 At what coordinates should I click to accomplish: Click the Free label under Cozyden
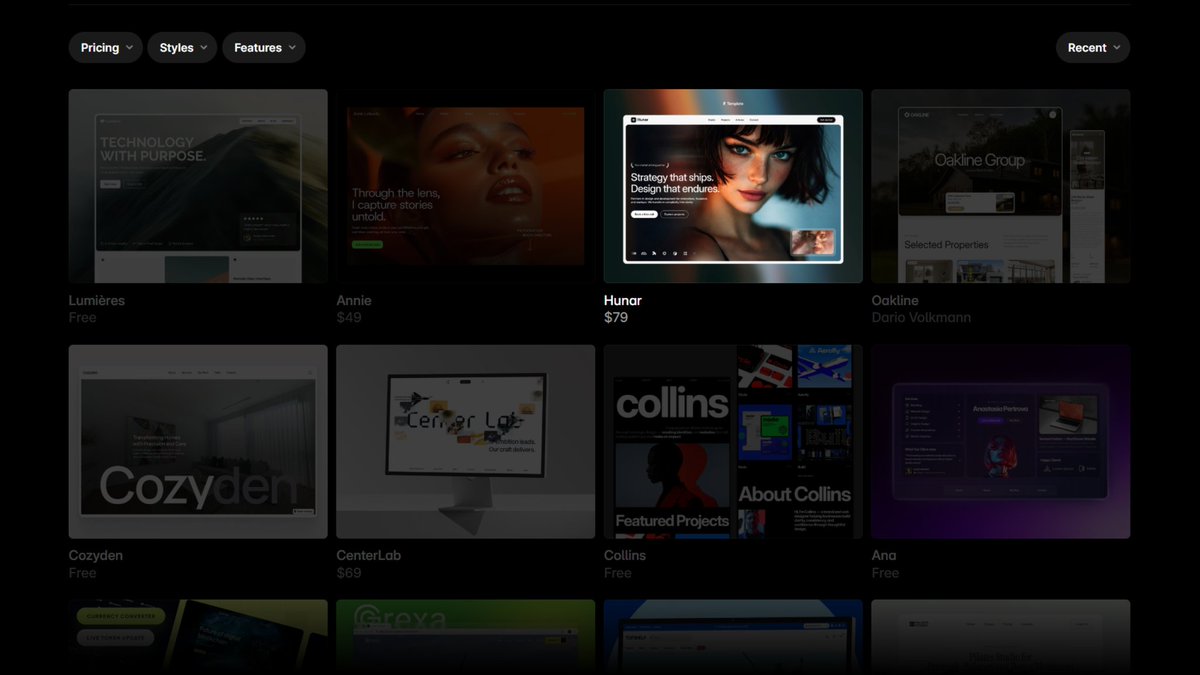[83, 573]
